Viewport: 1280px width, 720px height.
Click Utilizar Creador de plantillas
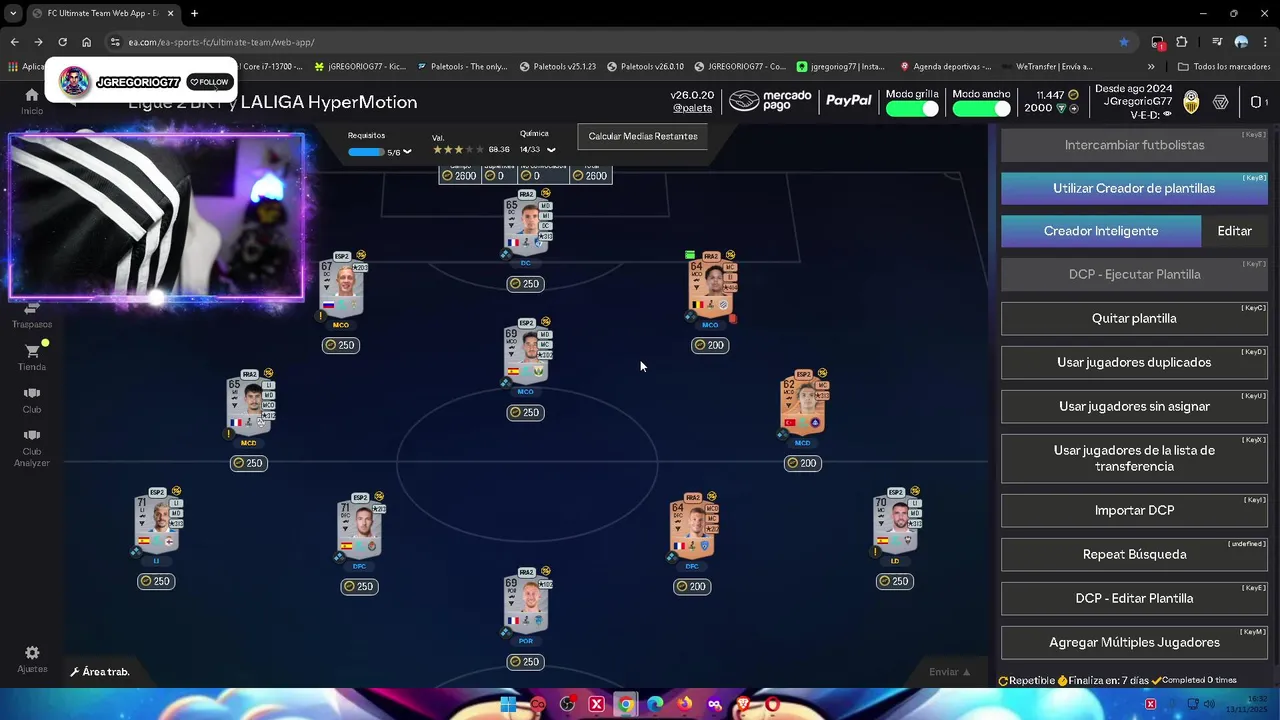coord(1134,188)
